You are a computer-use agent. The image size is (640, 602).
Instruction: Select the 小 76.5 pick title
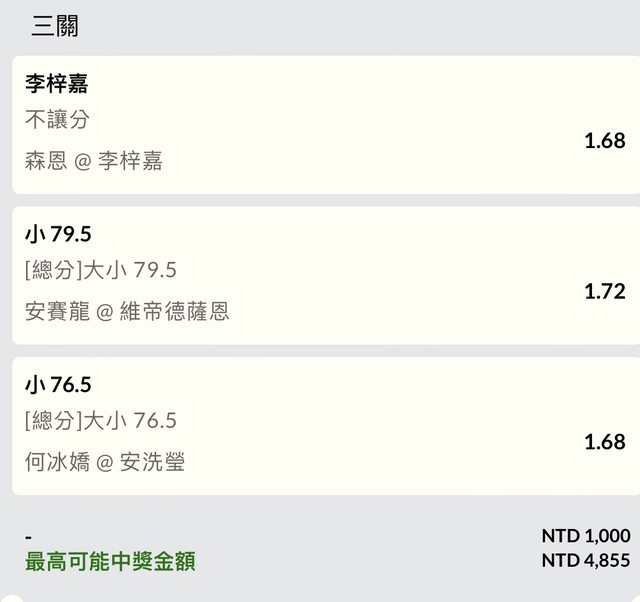pos(58,384)
